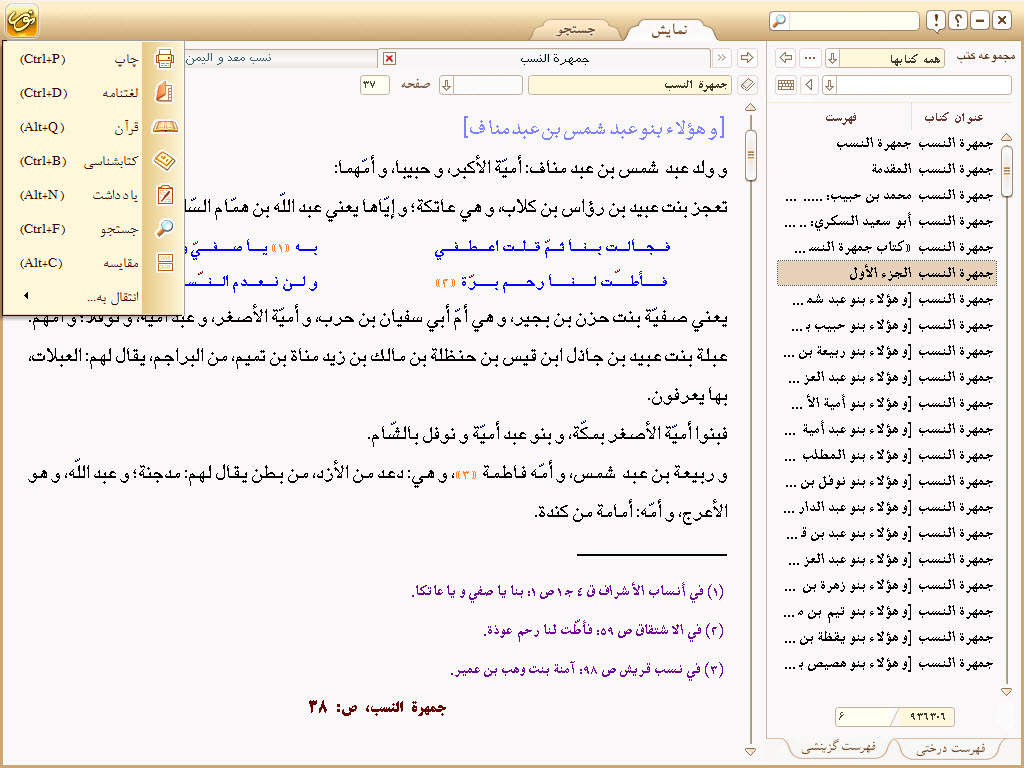Choose یادداشت (Alt+N) note item

coord(93,195)
